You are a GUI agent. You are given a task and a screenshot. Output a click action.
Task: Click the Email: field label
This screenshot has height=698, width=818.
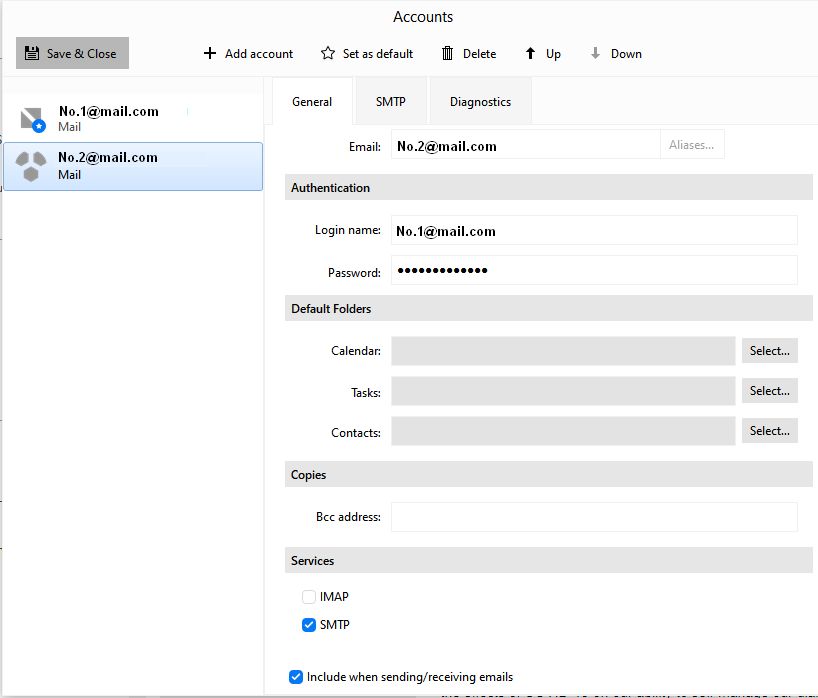pos(365,147)
